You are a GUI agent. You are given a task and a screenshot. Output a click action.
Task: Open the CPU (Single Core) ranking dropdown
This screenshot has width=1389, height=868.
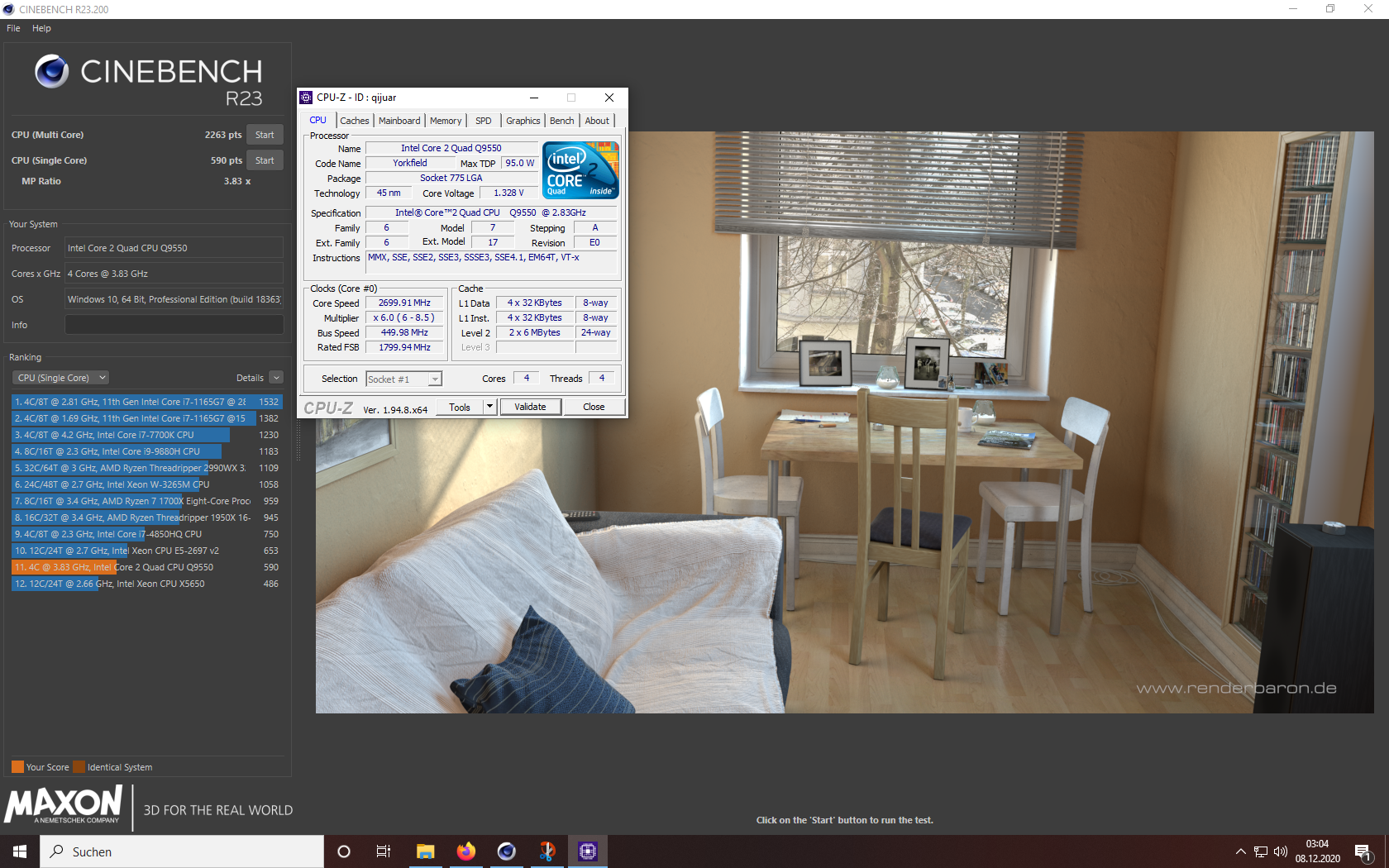[61, 378]
